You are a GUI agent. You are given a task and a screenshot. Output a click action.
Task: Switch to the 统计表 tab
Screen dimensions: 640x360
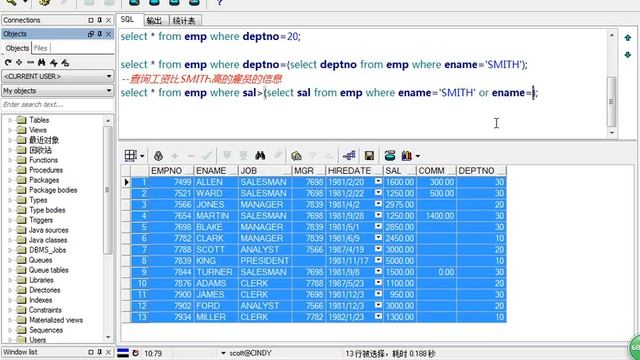coord(184,20)
